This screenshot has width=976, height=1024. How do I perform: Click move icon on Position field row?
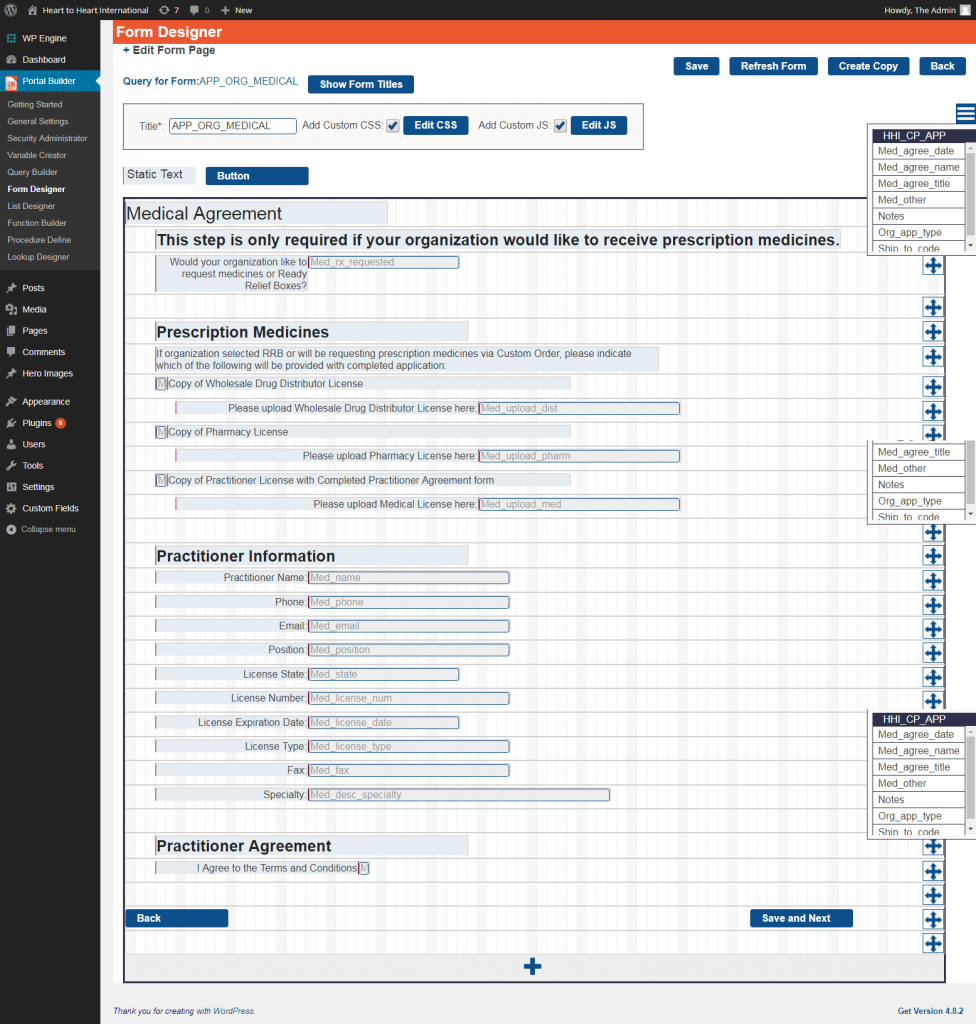coord(933,653)
